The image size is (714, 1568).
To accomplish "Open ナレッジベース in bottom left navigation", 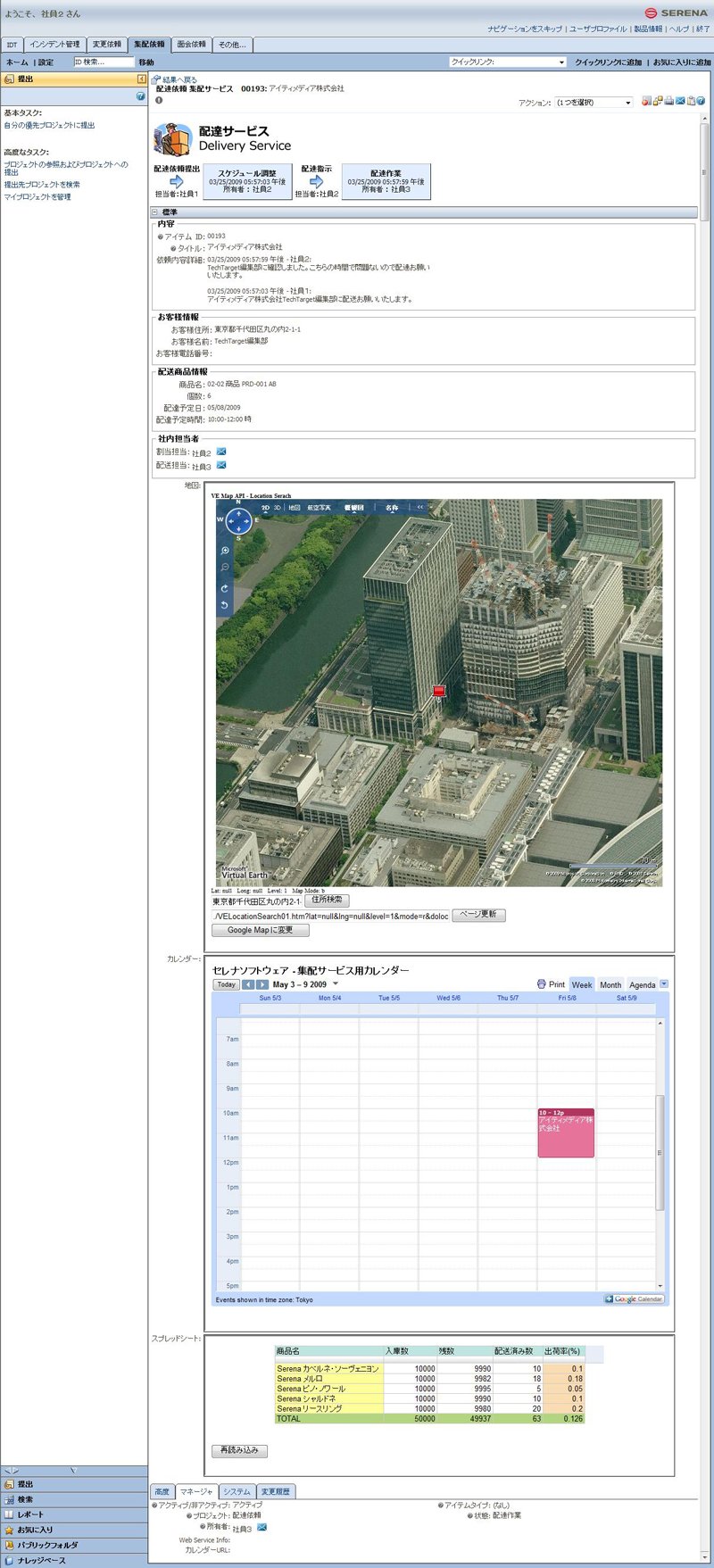I will tap(73, 1560).
